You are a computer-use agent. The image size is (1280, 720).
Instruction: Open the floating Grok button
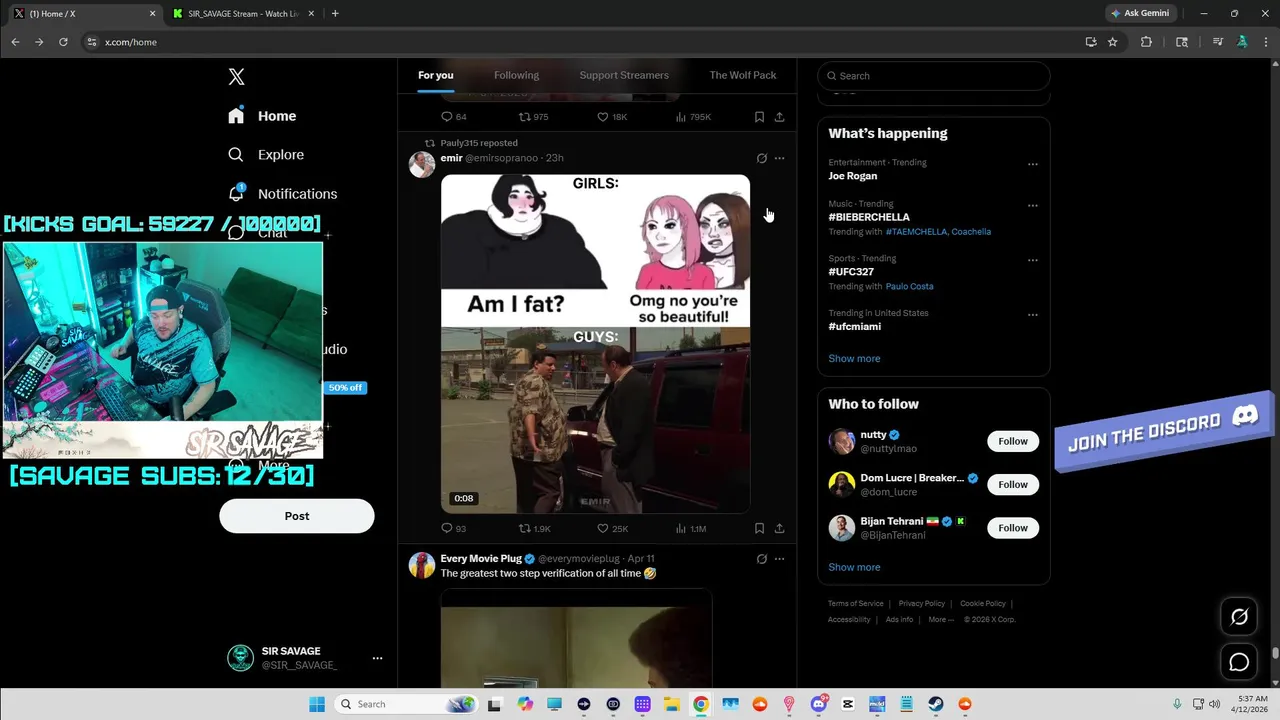pos(1239,617)
